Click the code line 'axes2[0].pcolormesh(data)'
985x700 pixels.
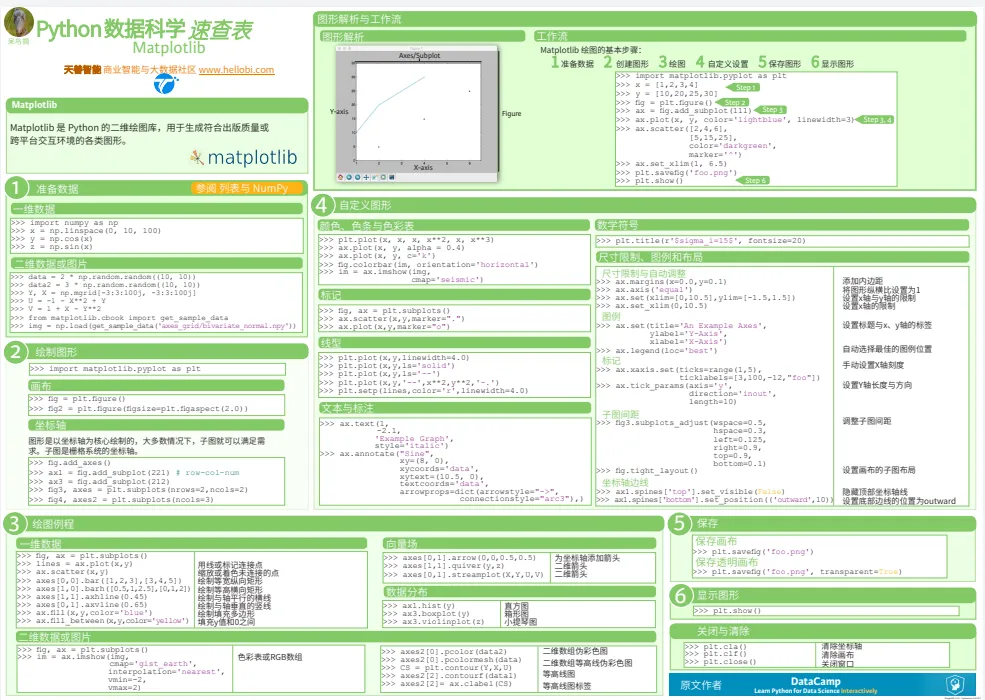(x=452, y=660)
